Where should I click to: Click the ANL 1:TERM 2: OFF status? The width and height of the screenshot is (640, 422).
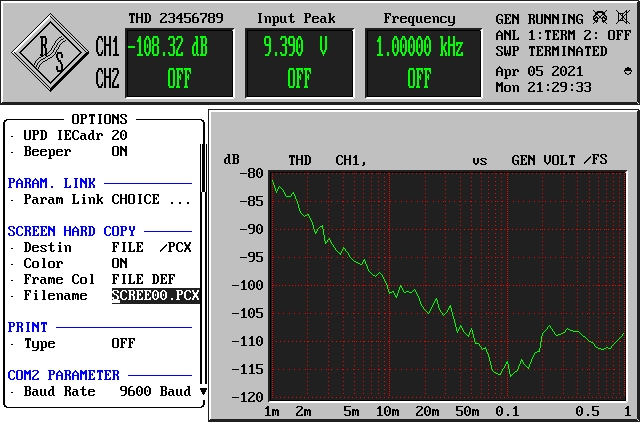pyautogui.click(x=563, y=36)
